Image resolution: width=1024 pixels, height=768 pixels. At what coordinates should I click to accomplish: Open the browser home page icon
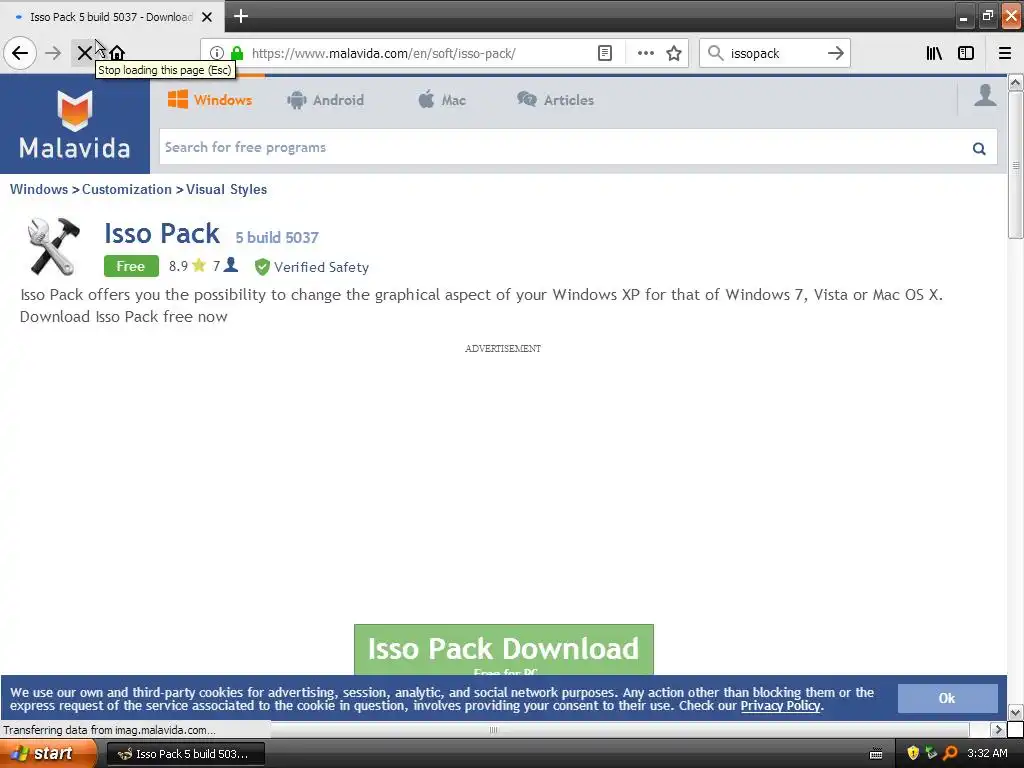[x=117, y=53]
